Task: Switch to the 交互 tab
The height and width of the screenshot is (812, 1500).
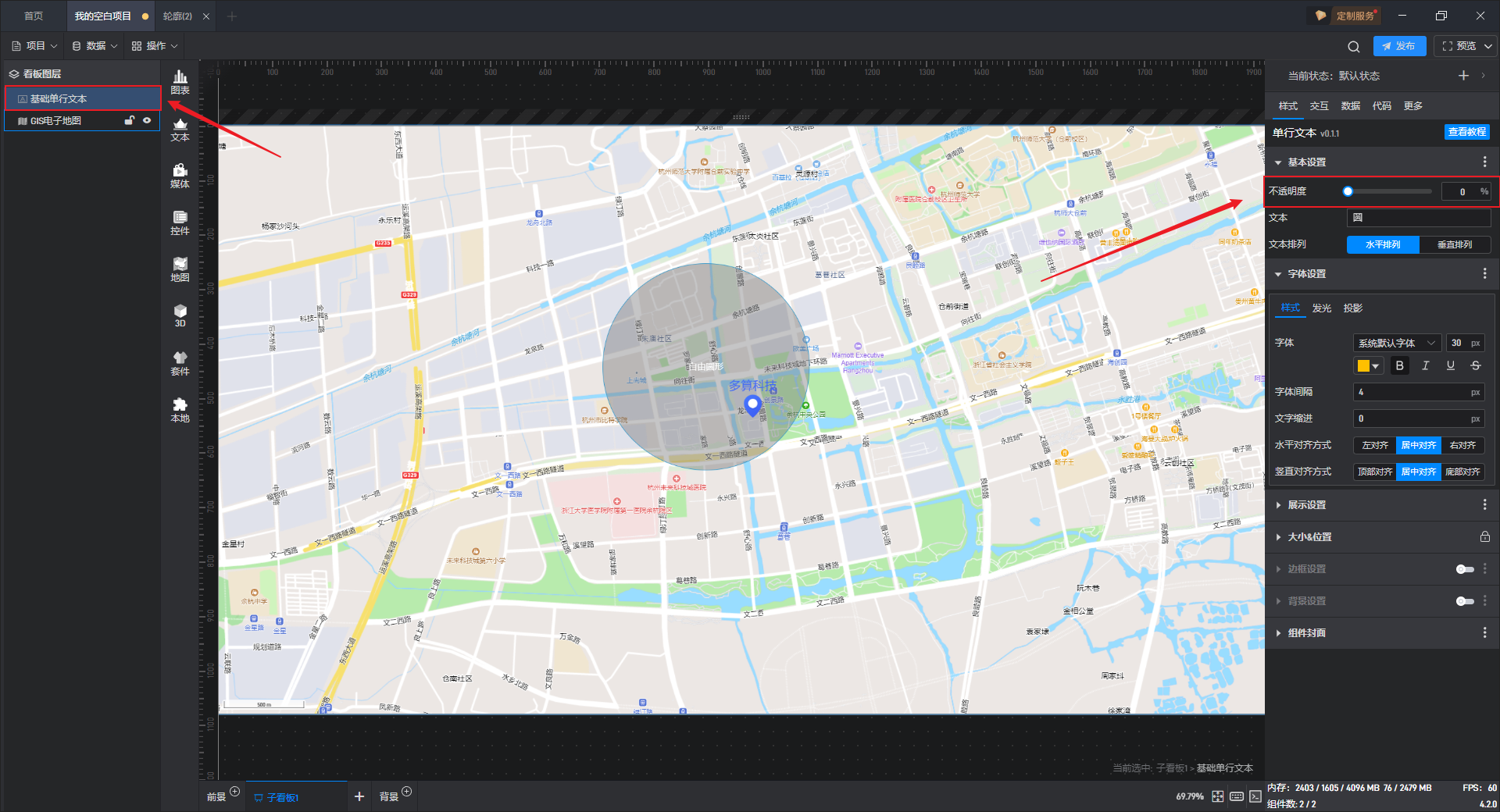Action: tap(1320, 106)
